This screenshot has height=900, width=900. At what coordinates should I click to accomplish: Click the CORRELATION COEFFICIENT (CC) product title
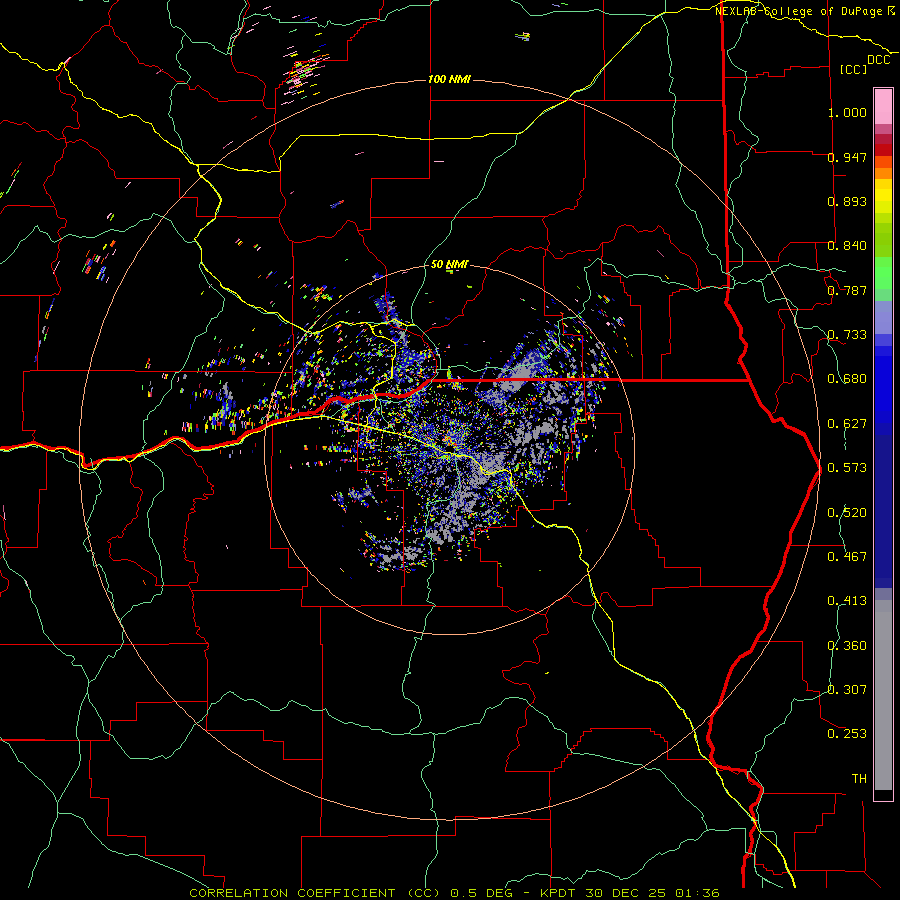point(315,893)
